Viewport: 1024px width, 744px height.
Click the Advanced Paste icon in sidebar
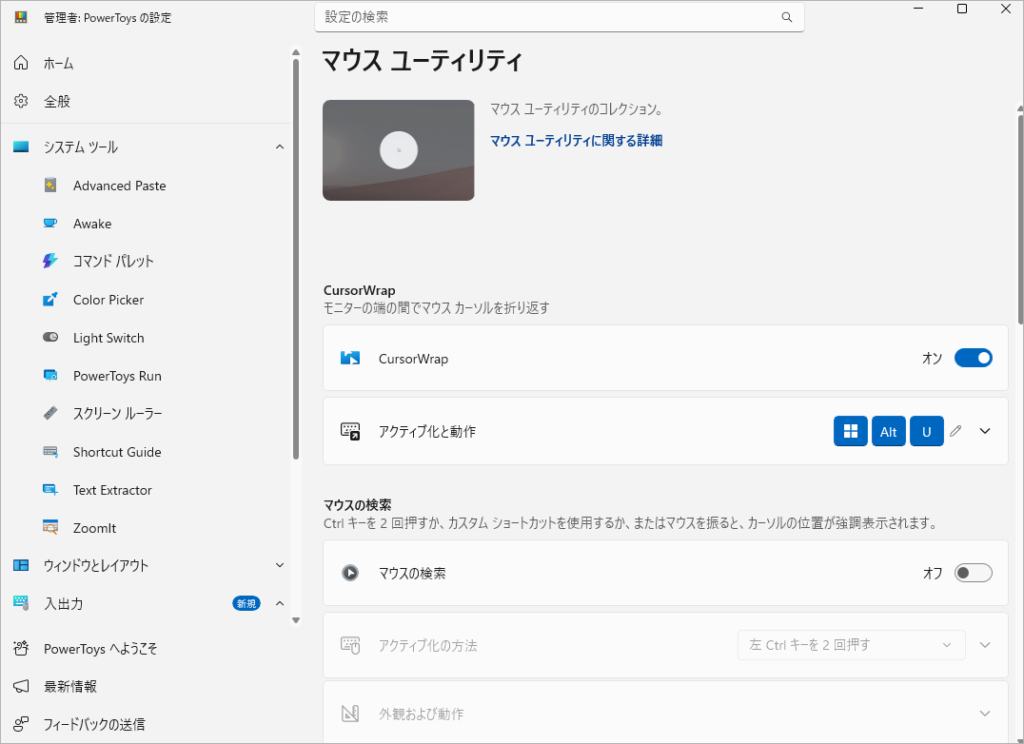(51, 186)
